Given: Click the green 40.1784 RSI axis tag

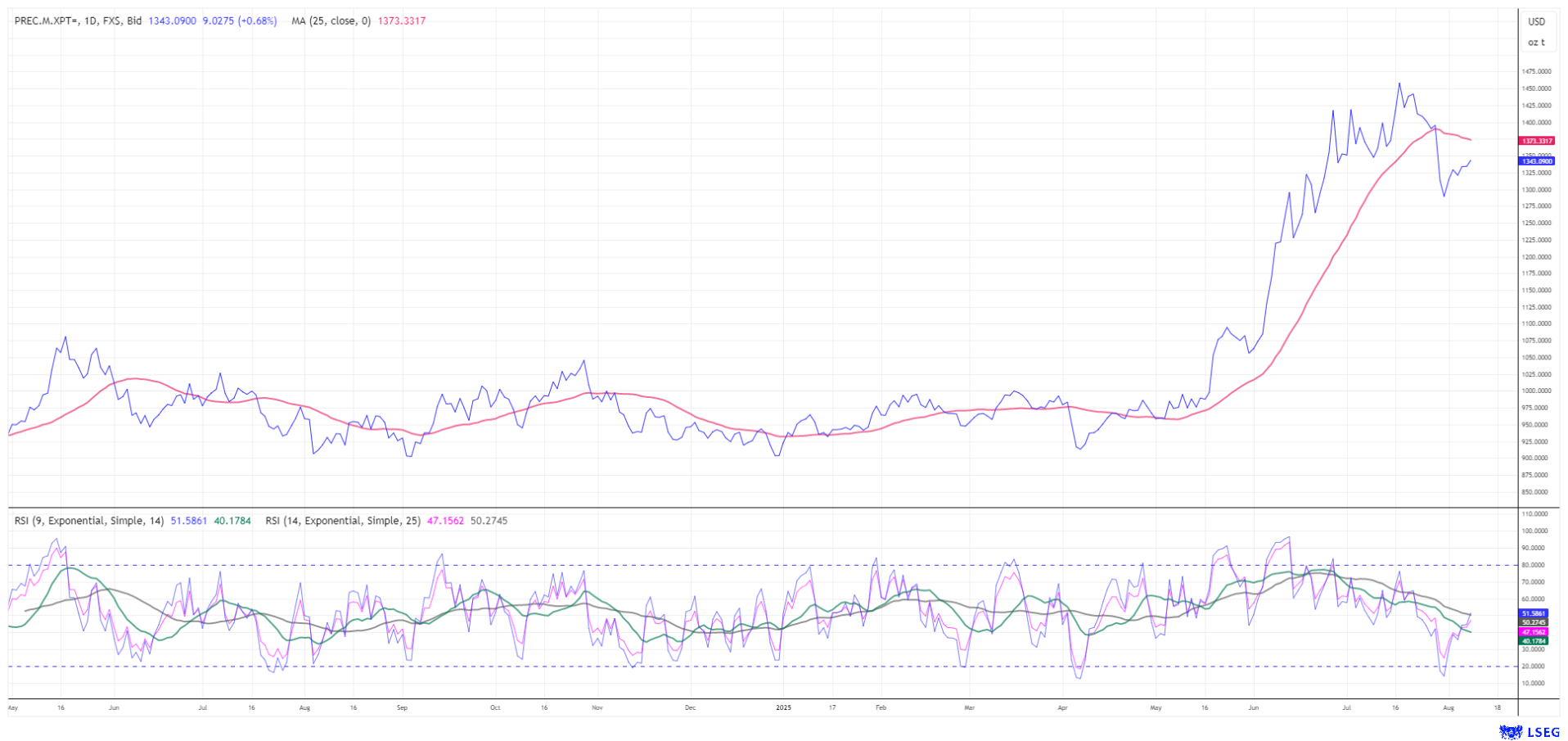Looking at the screenshot, I should [x=1534, y=641].
